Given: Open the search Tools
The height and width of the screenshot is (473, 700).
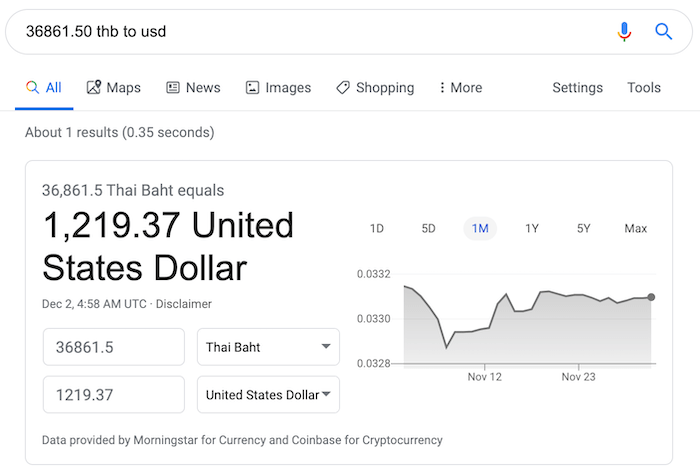Looking at the screenshot, I should (x=643, y=87).
